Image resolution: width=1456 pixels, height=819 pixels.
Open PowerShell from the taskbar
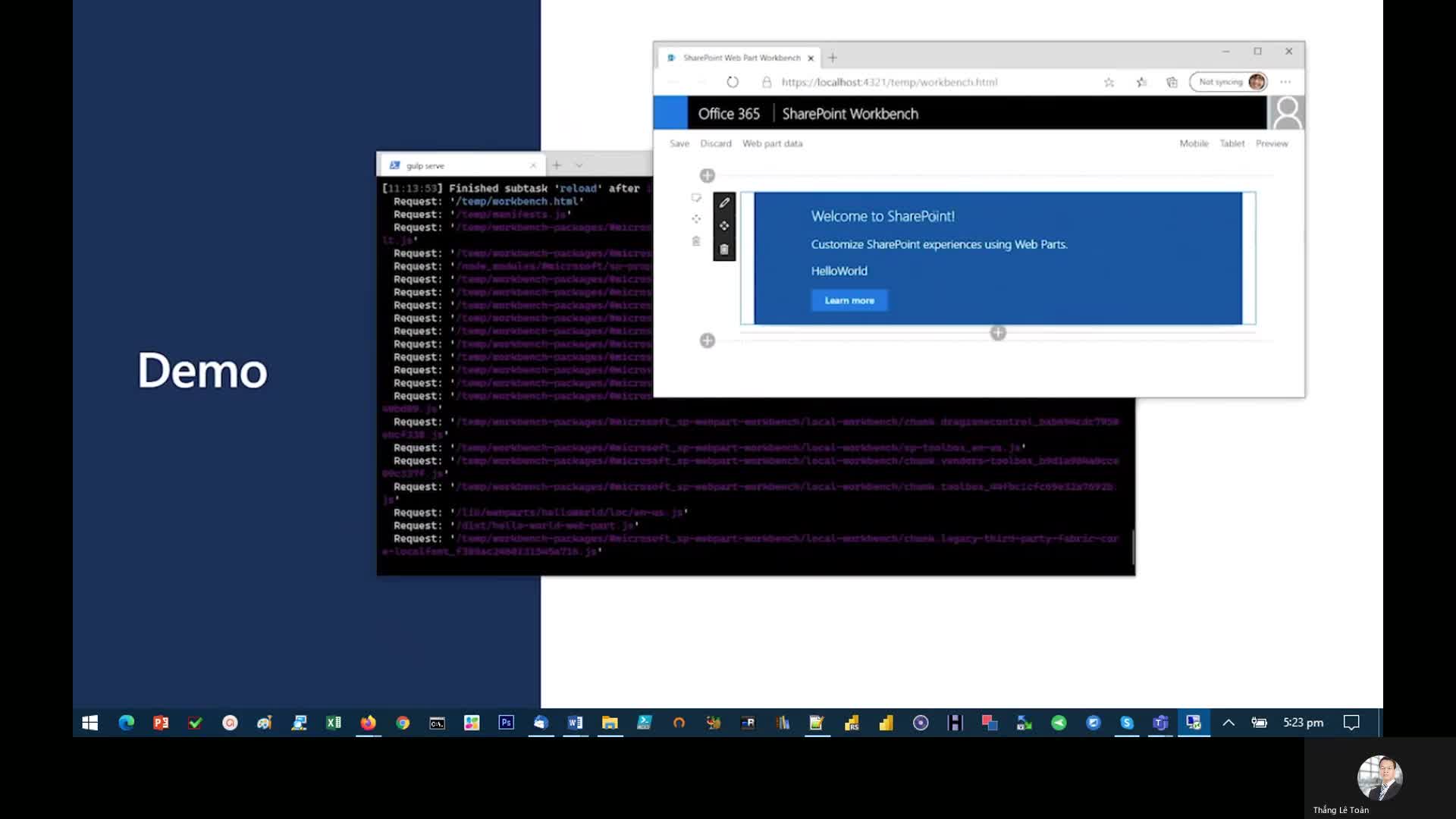point(645,723)
